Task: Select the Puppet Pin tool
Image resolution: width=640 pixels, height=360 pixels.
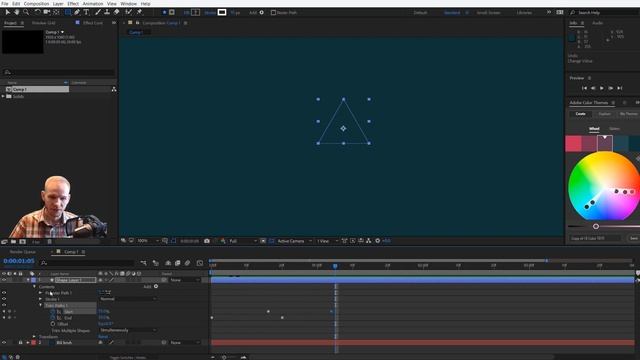Action: 139,12
